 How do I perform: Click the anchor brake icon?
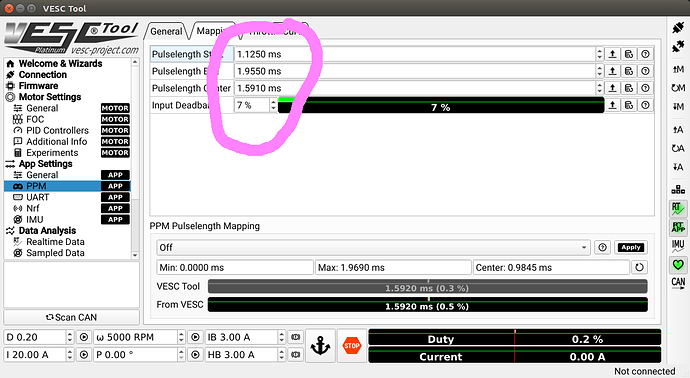(x=320, y=346)
